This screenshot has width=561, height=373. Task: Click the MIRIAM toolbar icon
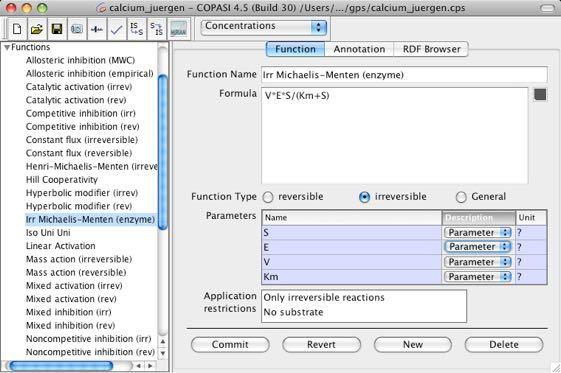pyautogui.click(x=178, y=29)
